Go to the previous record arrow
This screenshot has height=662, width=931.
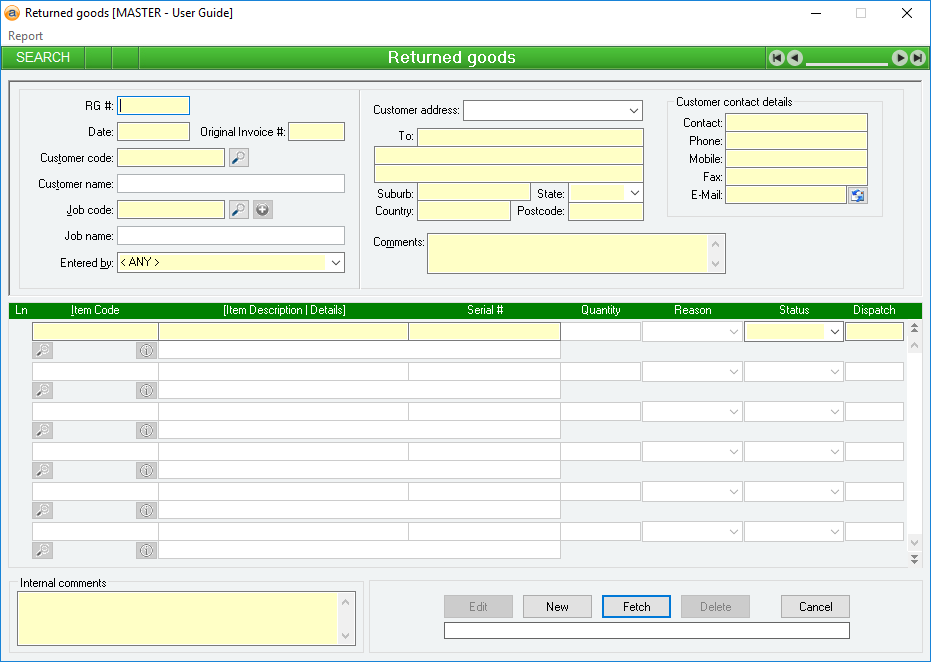tap(794, 58)
